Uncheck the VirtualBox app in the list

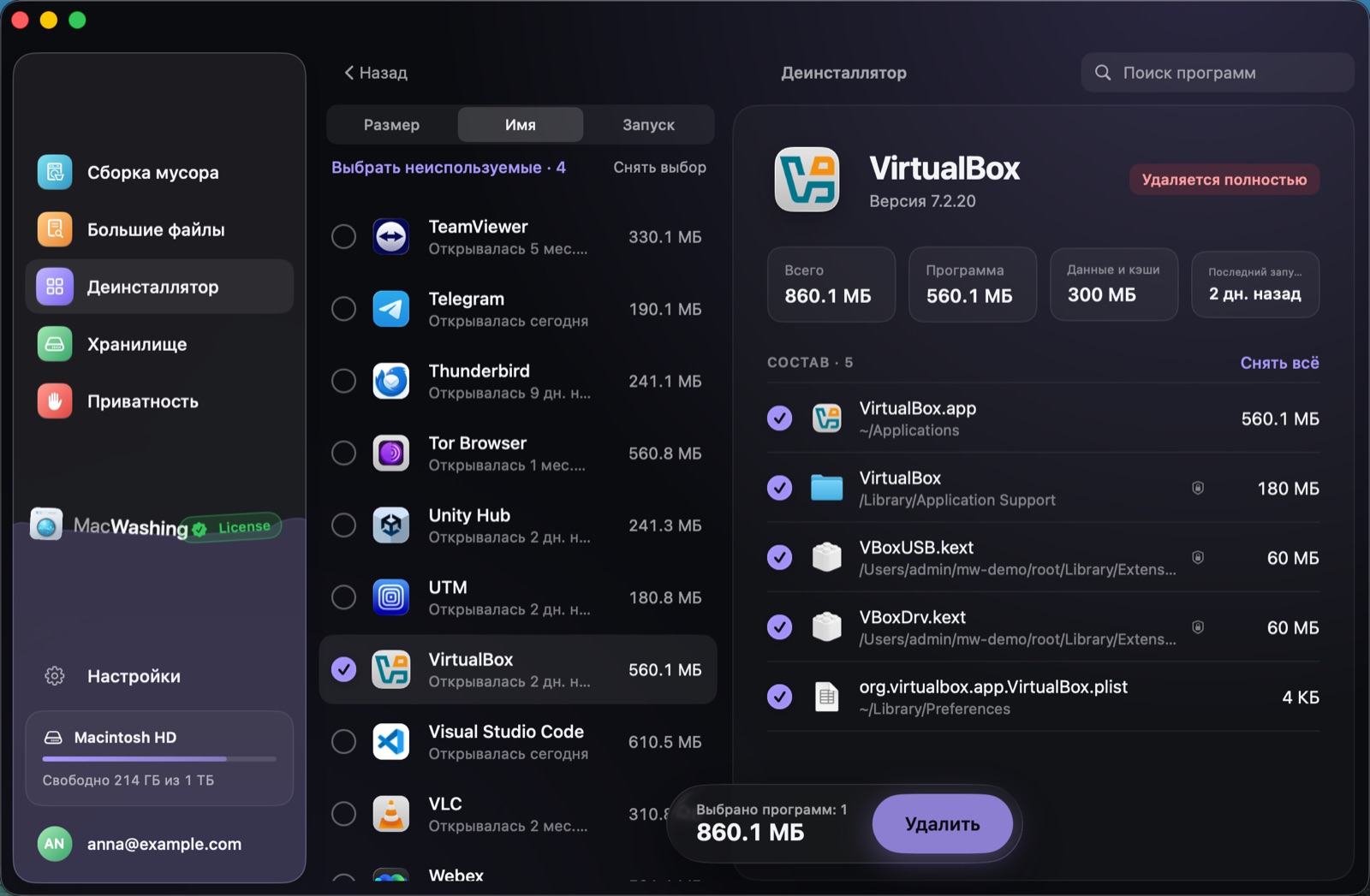[343, 669]
